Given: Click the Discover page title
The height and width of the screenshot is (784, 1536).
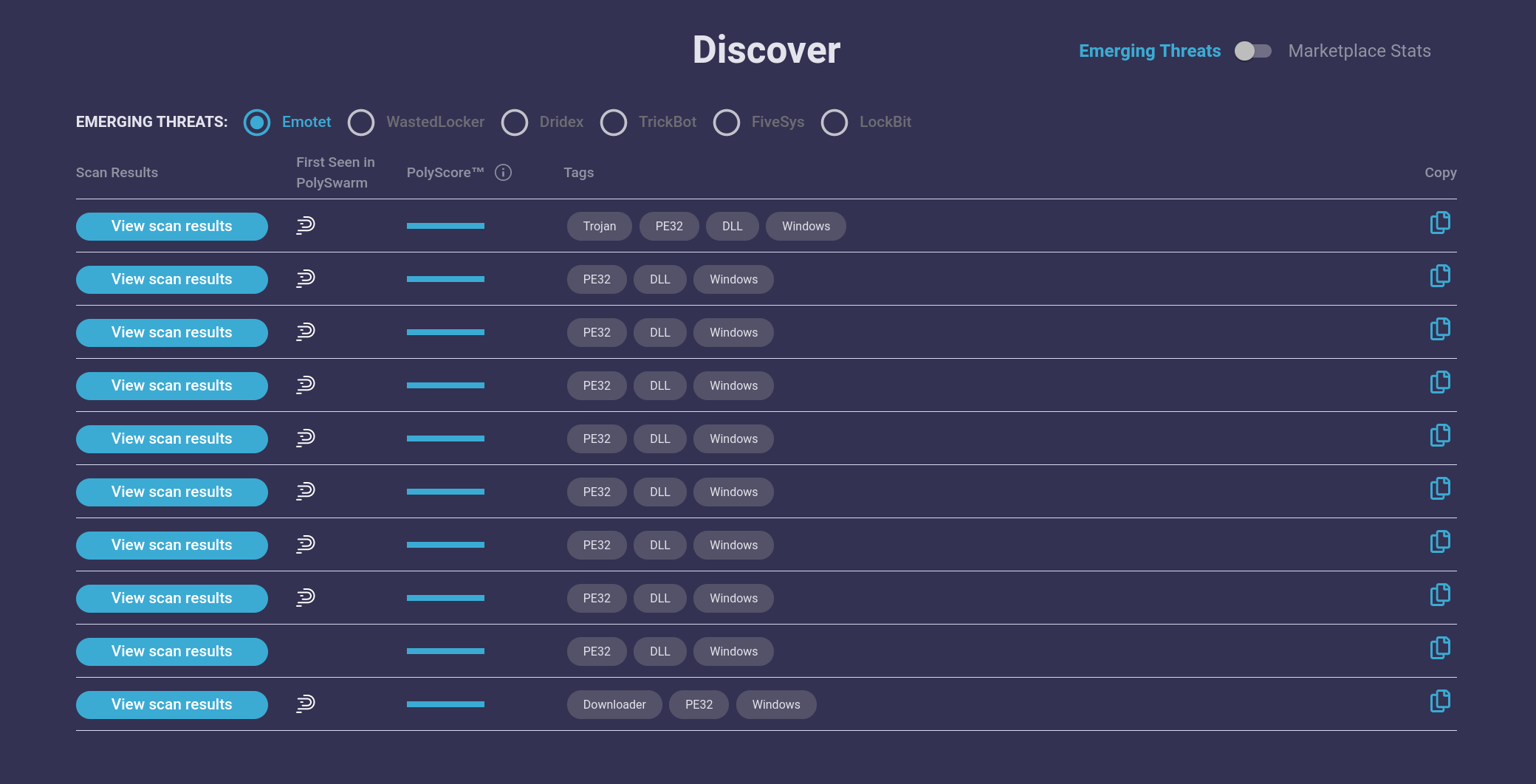Looking at the screenshot, I should (767, 50).
